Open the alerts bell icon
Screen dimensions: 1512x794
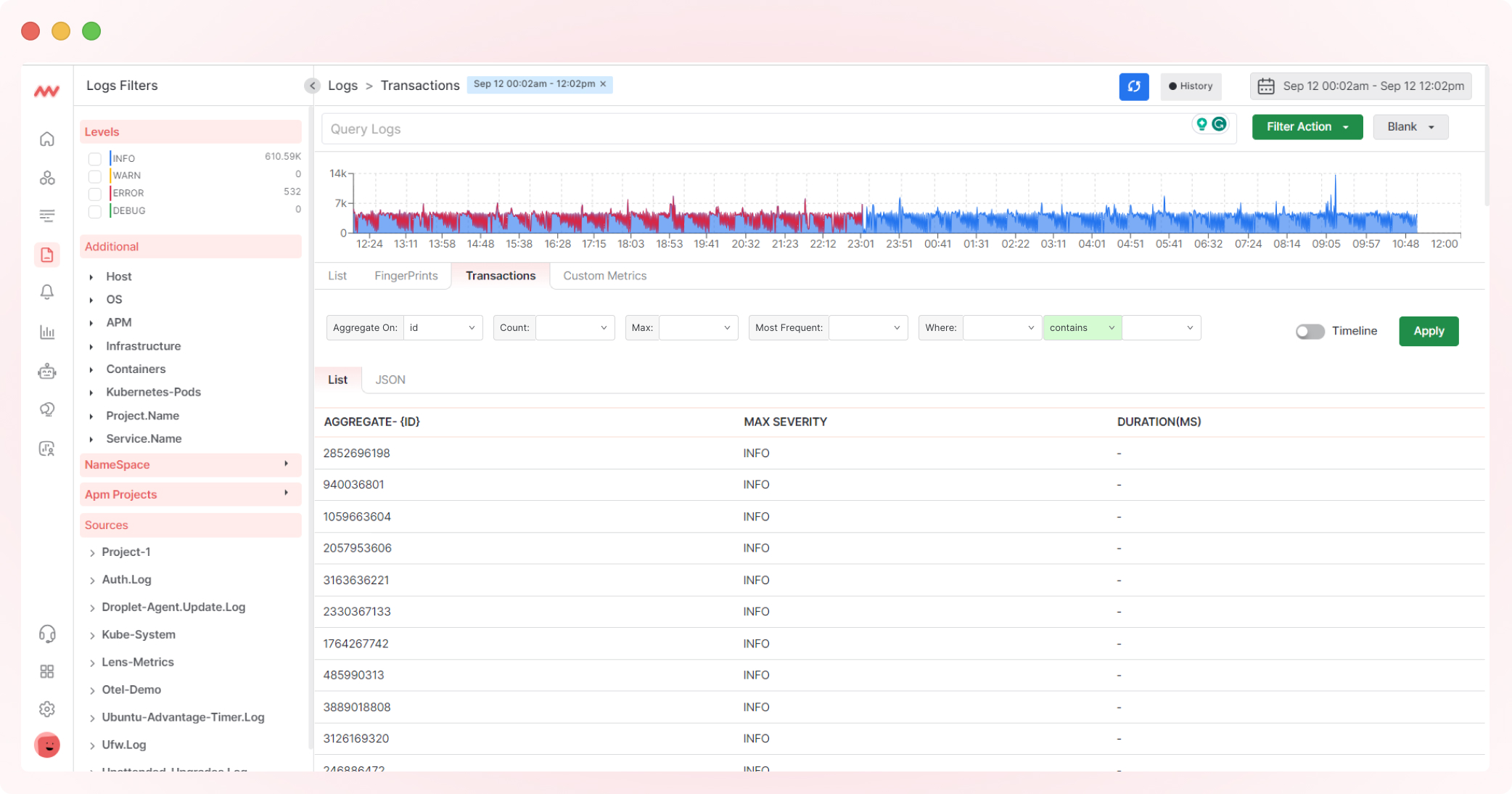pos(46,292)
